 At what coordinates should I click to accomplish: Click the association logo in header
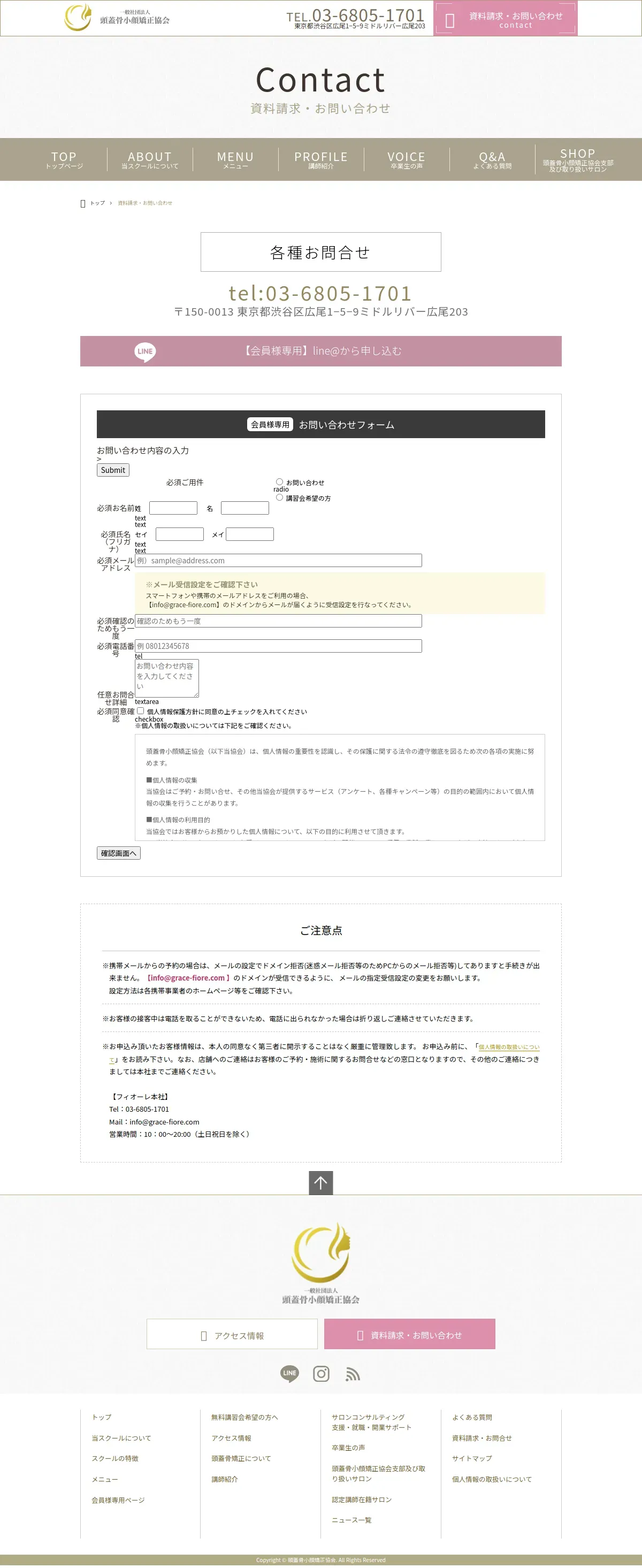pos(118,17)
